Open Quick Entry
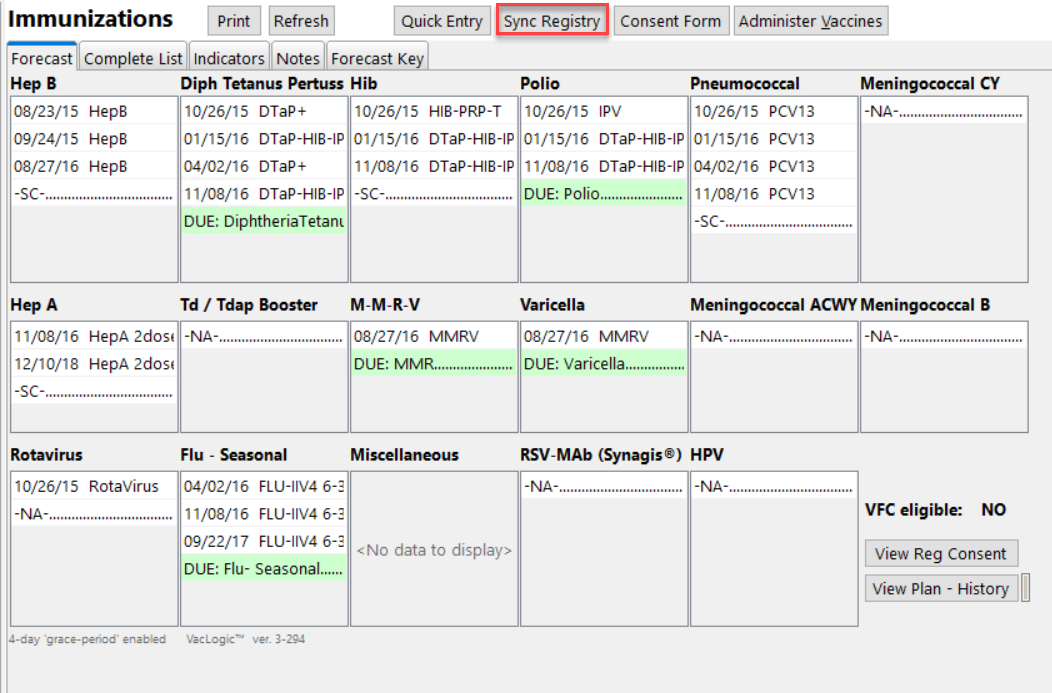This screenshot has height=693, width=1052. coord(441,21)
